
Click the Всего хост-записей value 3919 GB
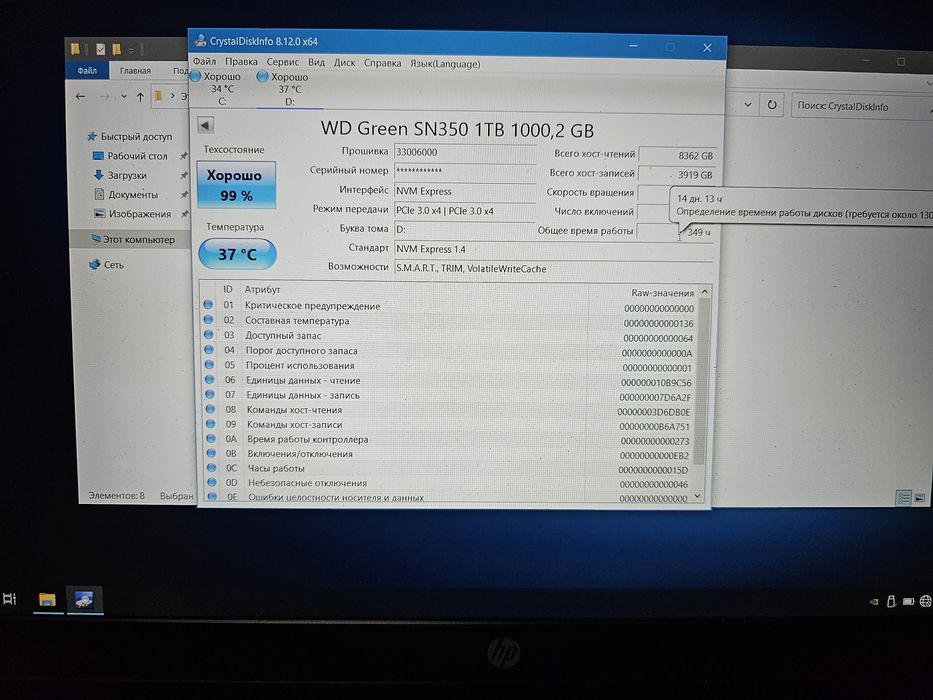(x=677, y=175)
